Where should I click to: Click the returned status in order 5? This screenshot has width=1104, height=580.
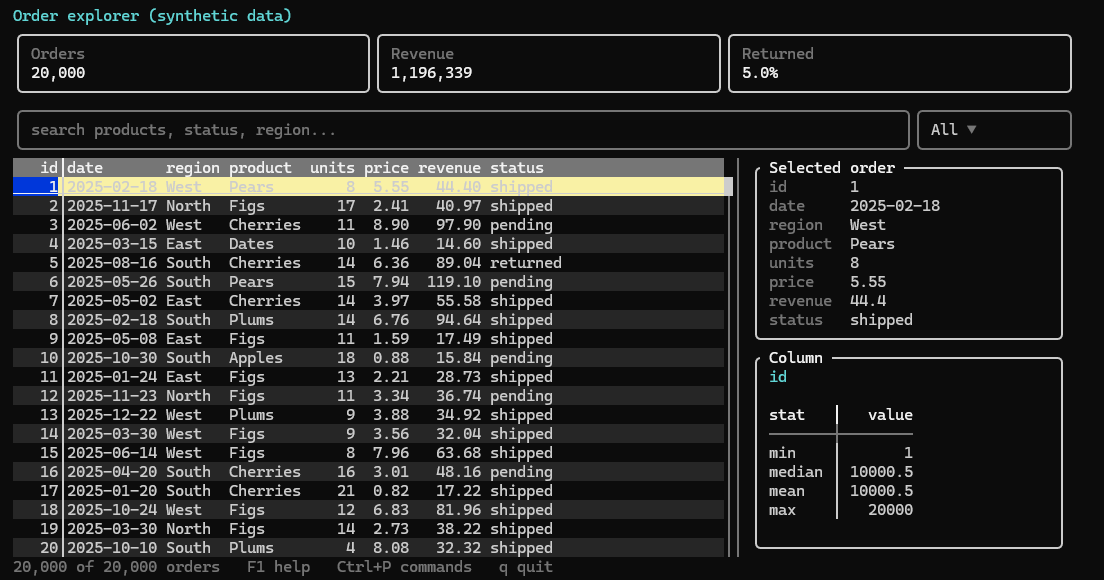click(526, 263)
